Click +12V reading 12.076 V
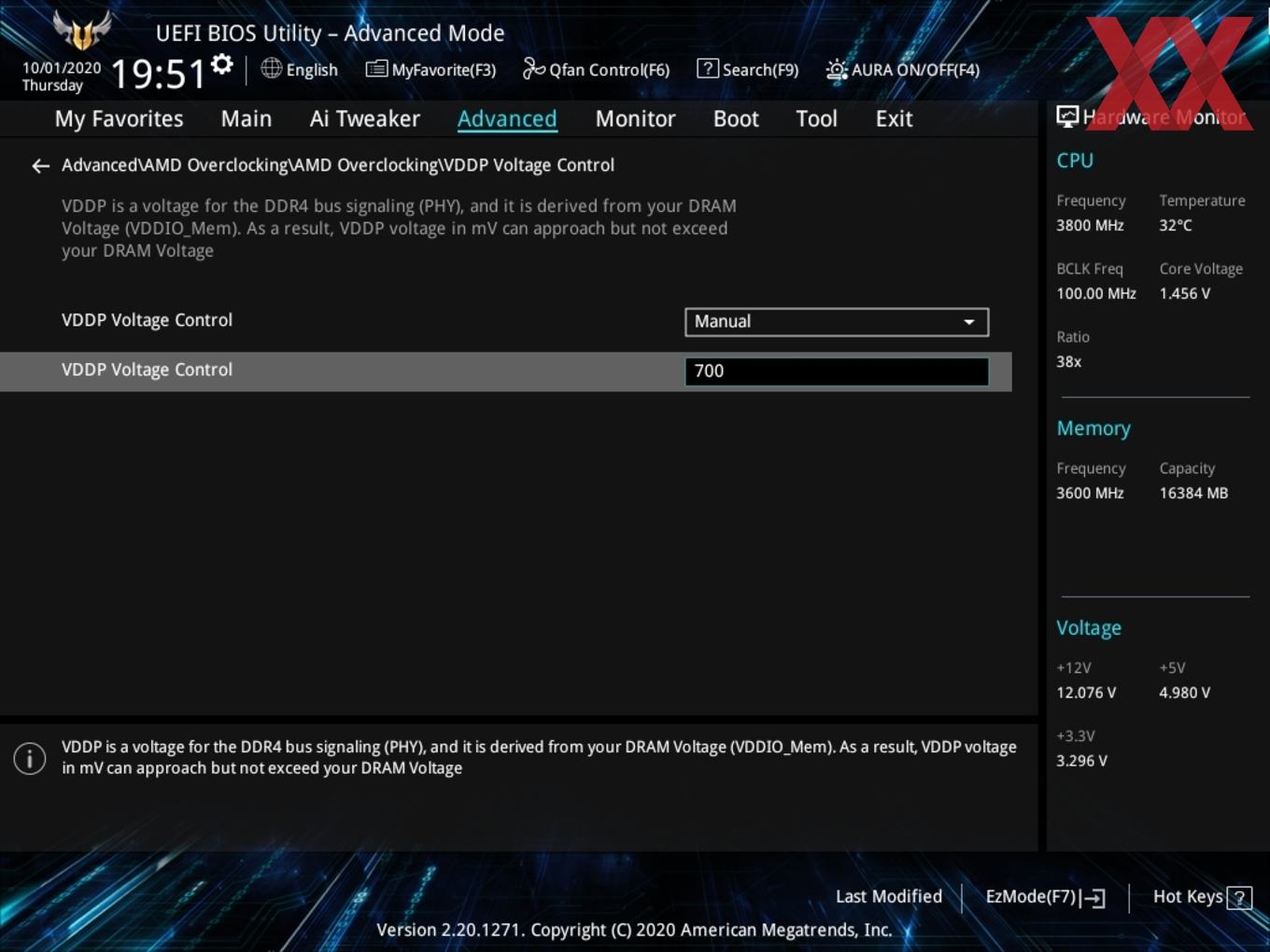This screenshot has width=1270, height=952. (1086, 693)
